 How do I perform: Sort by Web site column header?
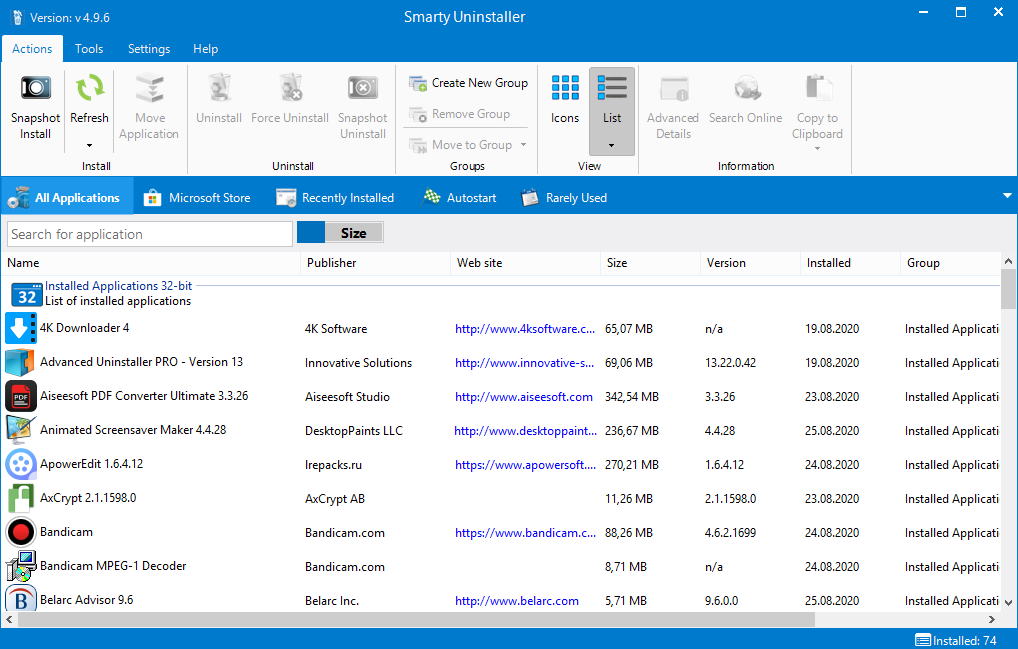point(525,263)
